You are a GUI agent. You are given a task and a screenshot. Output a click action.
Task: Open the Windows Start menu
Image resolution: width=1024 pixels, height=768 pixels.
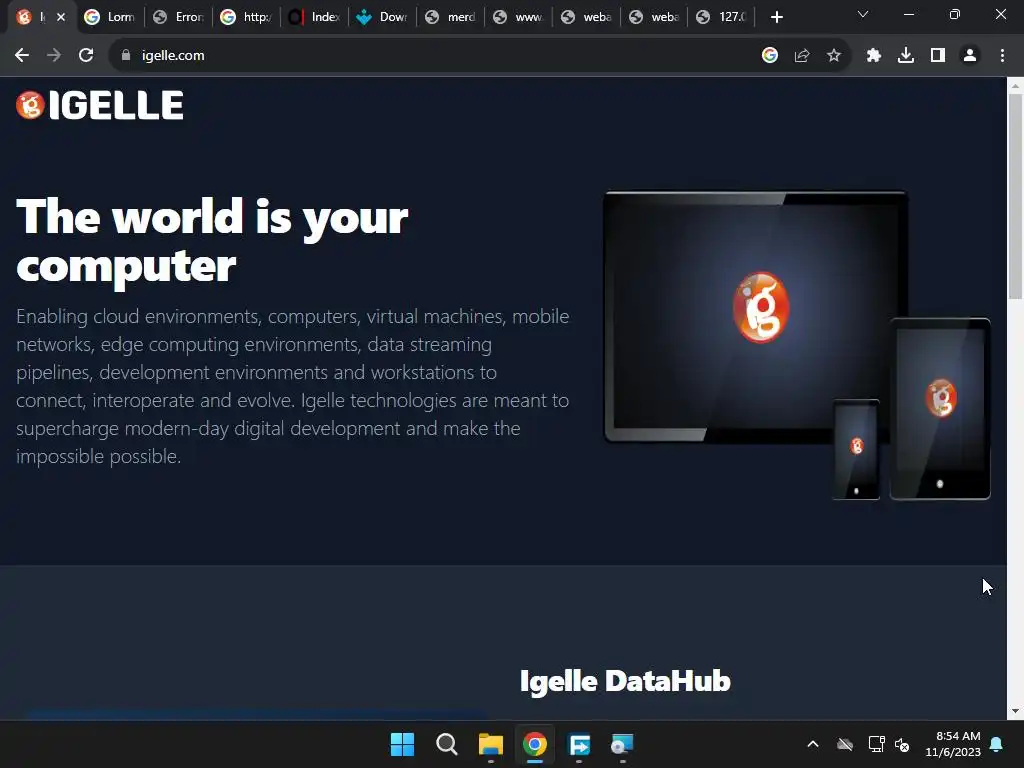coord(402,744)
